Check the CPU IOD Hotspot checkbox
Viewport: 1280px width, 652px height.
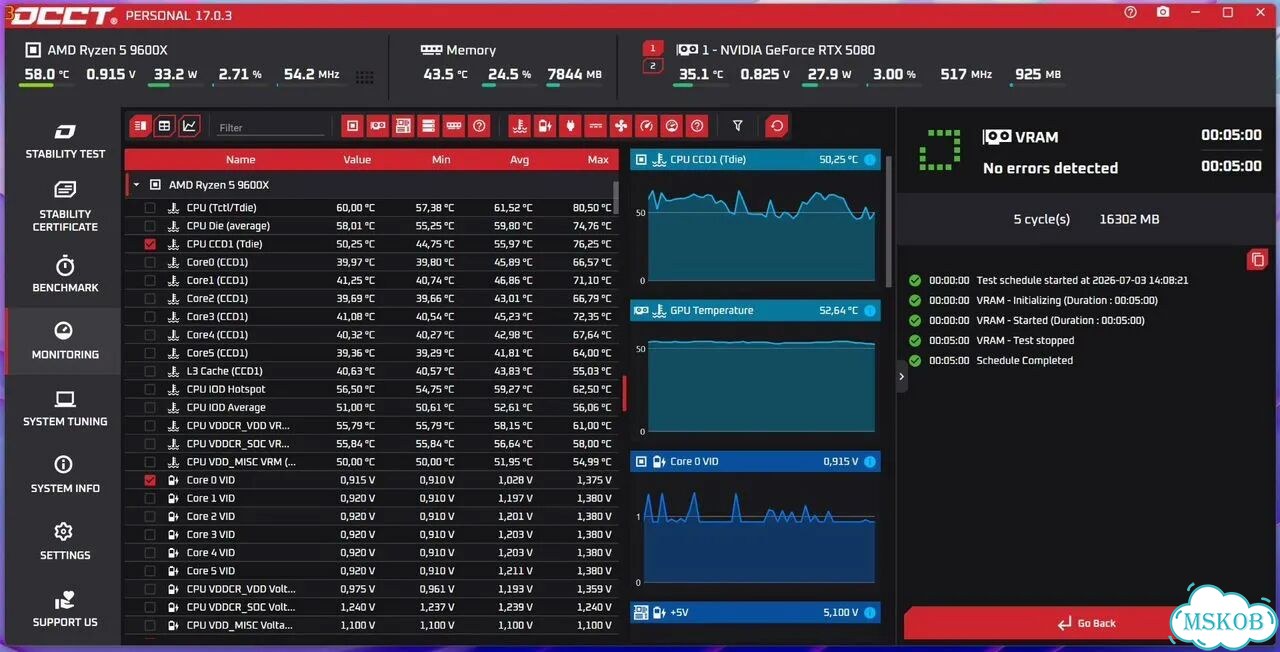pos(150,389)
